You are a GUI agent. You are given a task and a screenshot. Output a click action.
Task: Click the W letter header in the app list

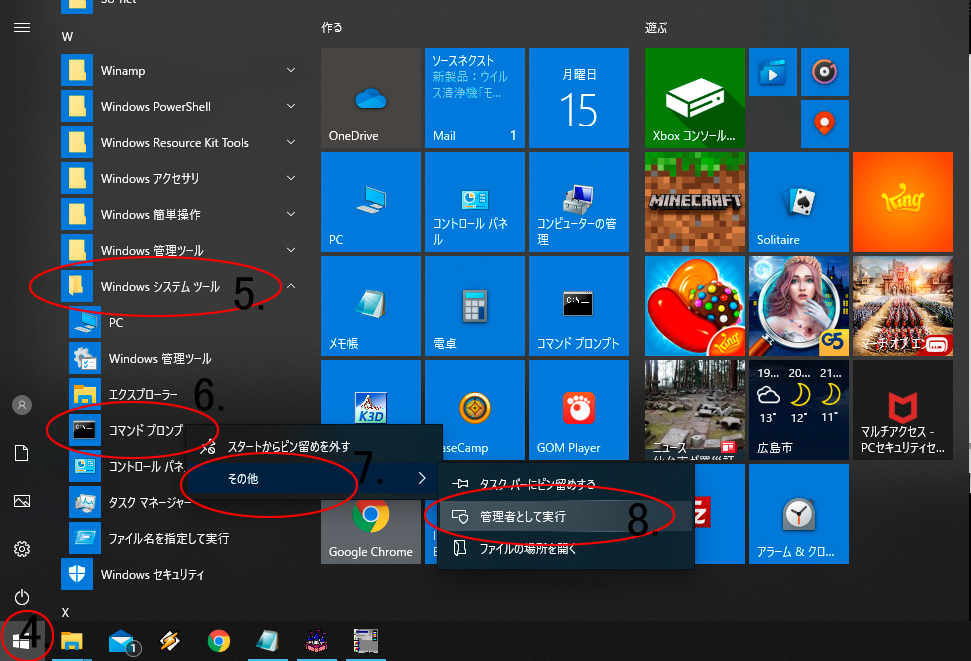pyautogui.click(x=67, y=37)
